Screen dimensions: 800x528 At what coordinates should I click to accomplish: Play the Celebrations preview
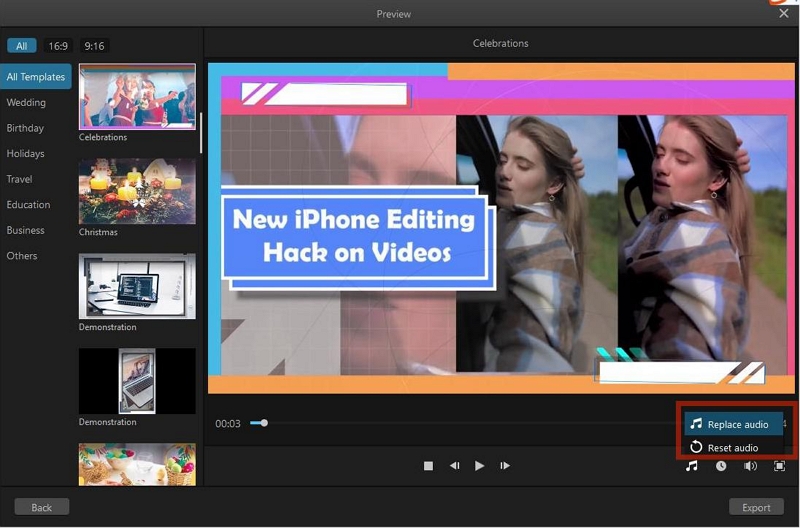point(479,466)
